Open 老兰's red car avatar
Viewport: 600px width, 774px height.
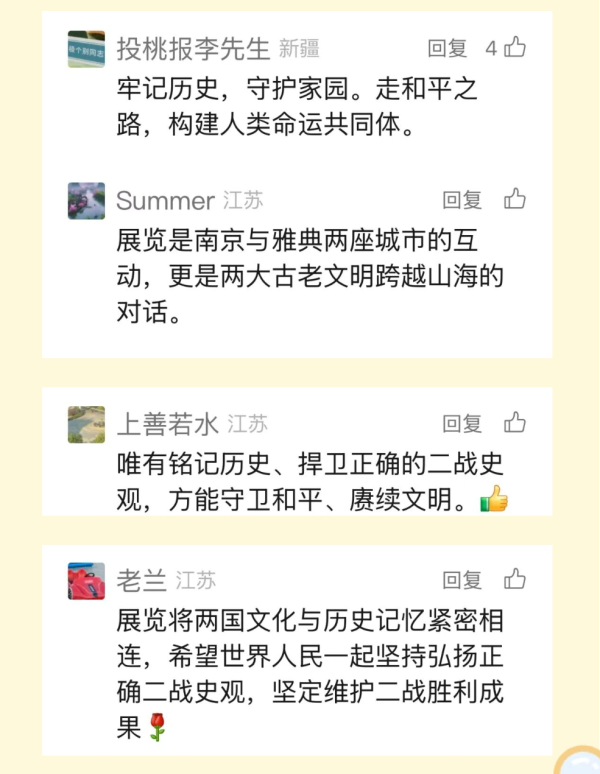pyautogui.click(x=86, y=580)
